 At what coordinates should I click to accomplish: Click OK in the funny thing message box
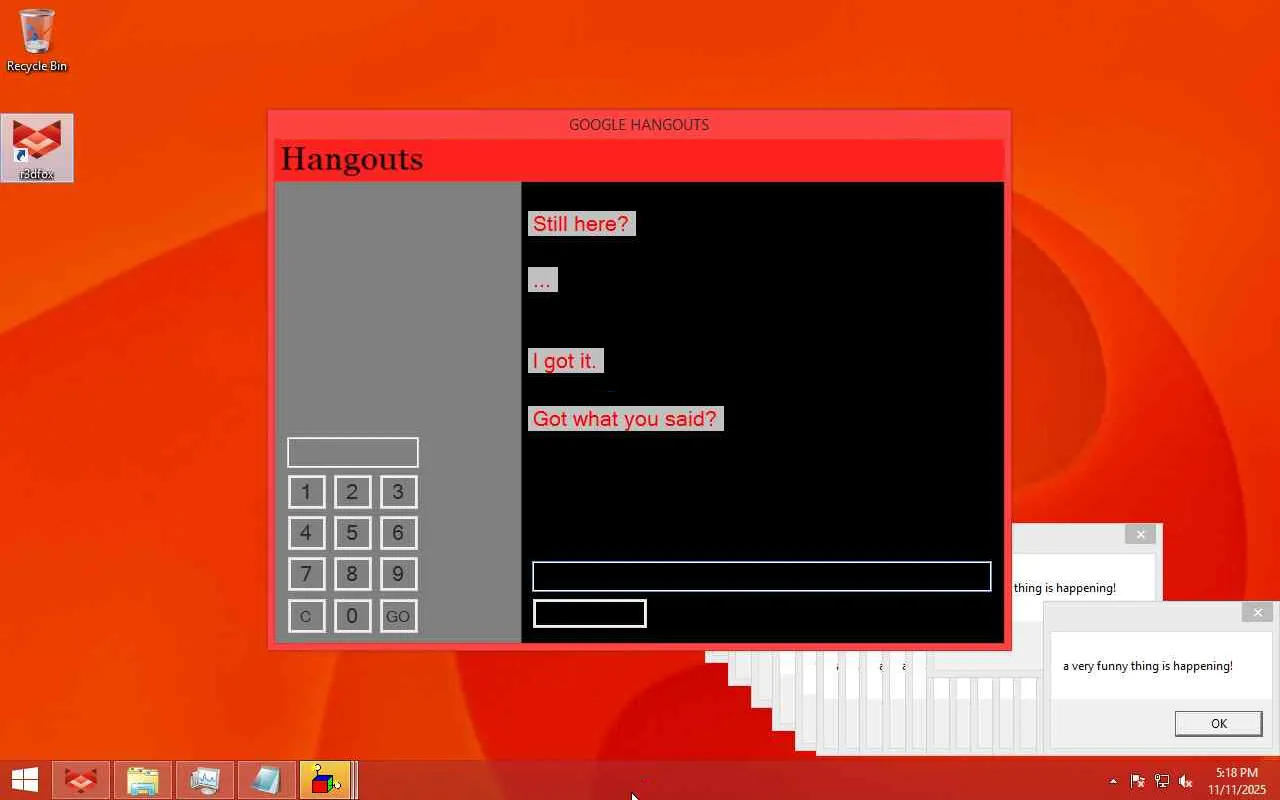[1218, 723]
